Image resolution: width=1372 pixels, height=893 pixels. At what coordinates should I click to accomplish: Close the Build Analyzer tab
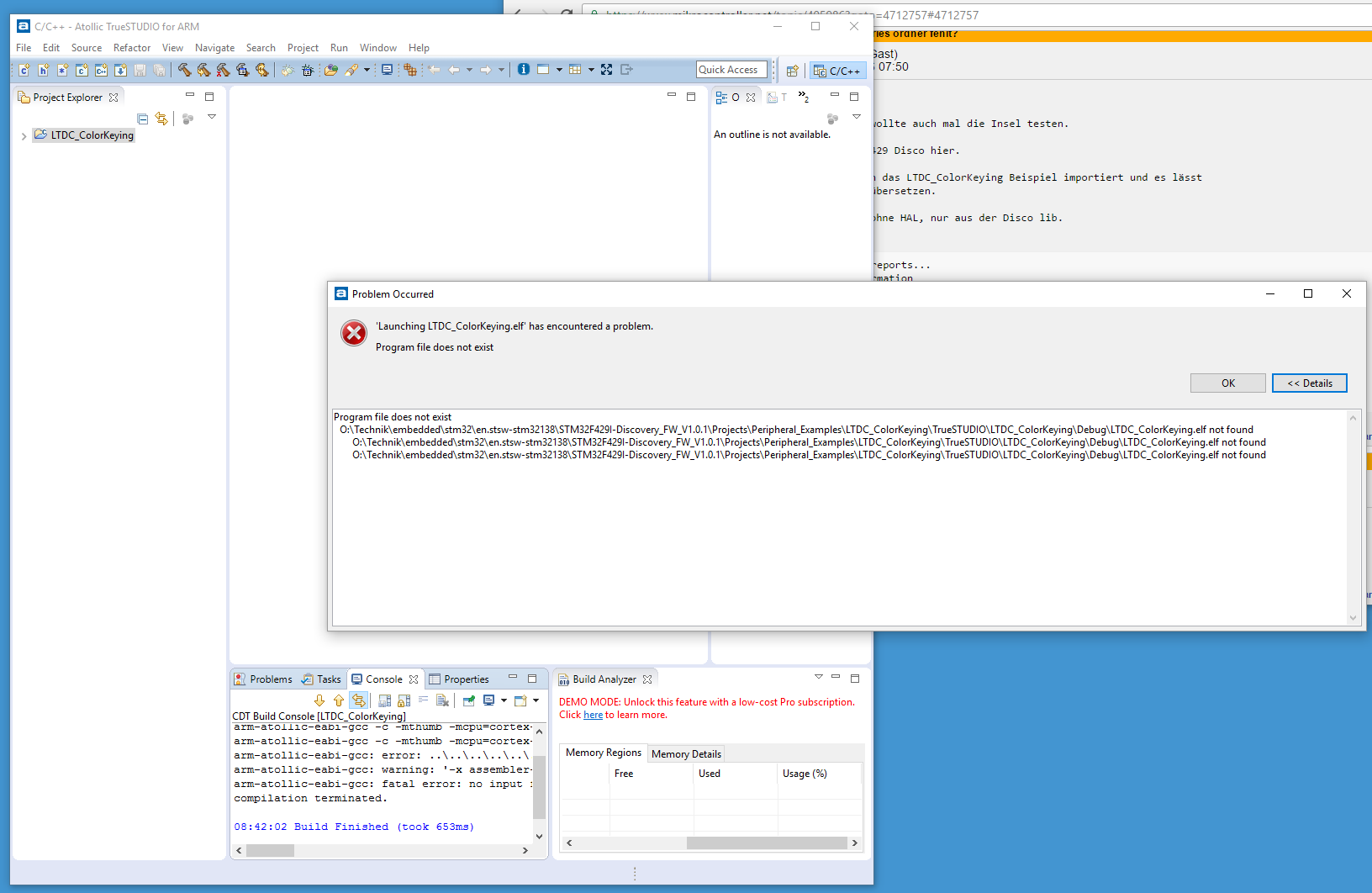click(647, 679)
